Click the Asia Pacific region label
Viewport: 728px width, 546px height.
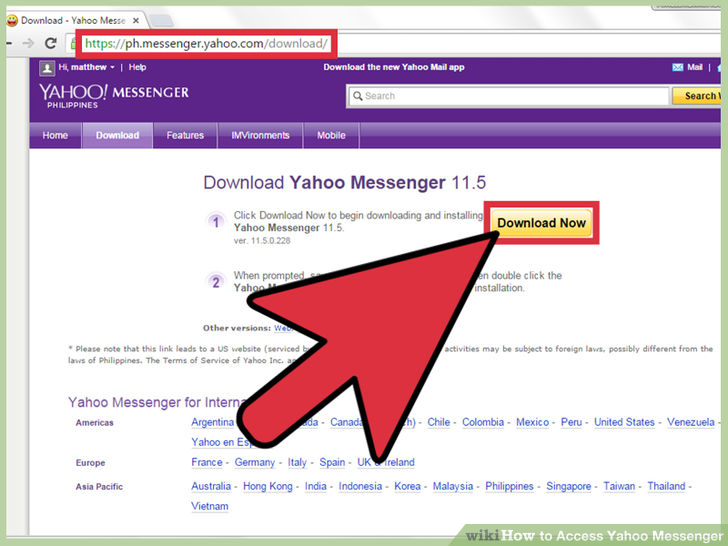(x=99, y=487)
